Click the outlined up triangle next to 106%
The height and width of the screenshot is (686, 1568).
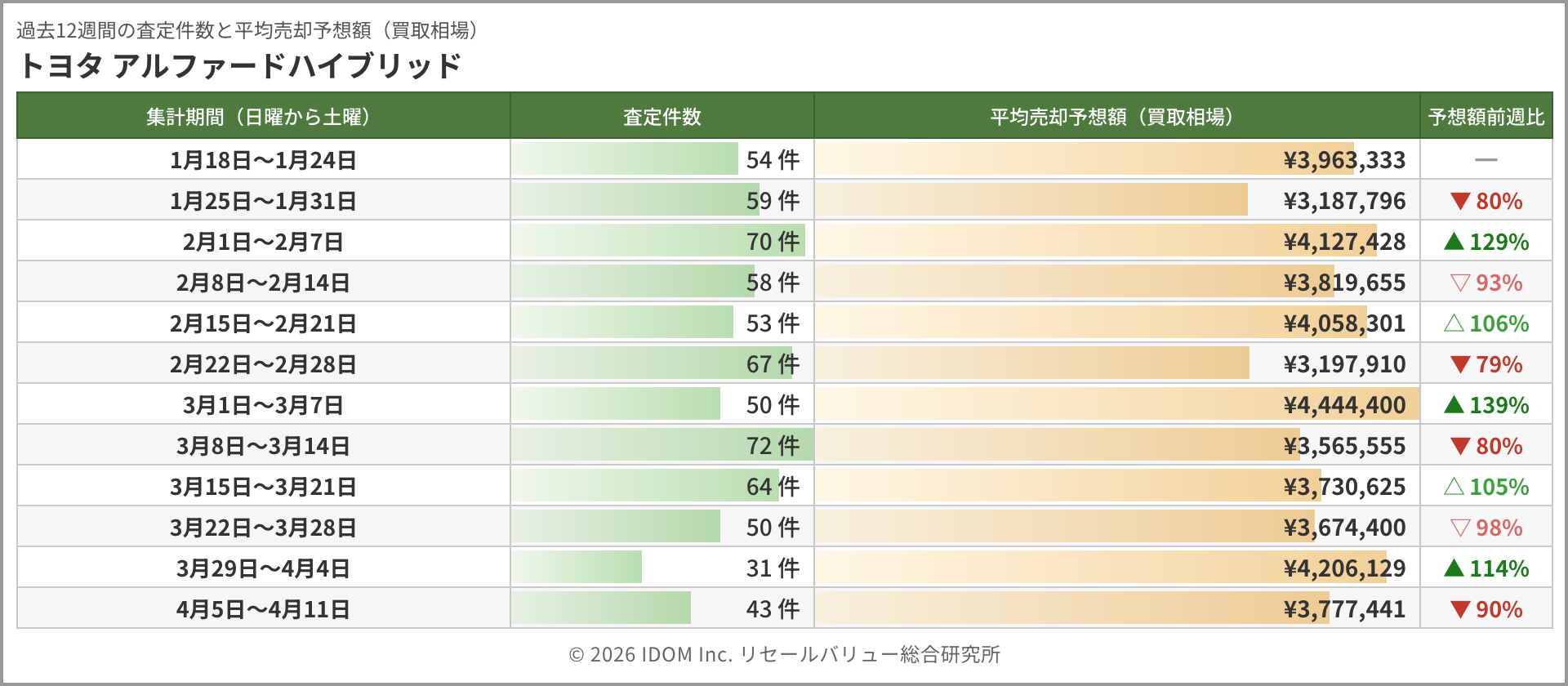(x=1454, y=323)
